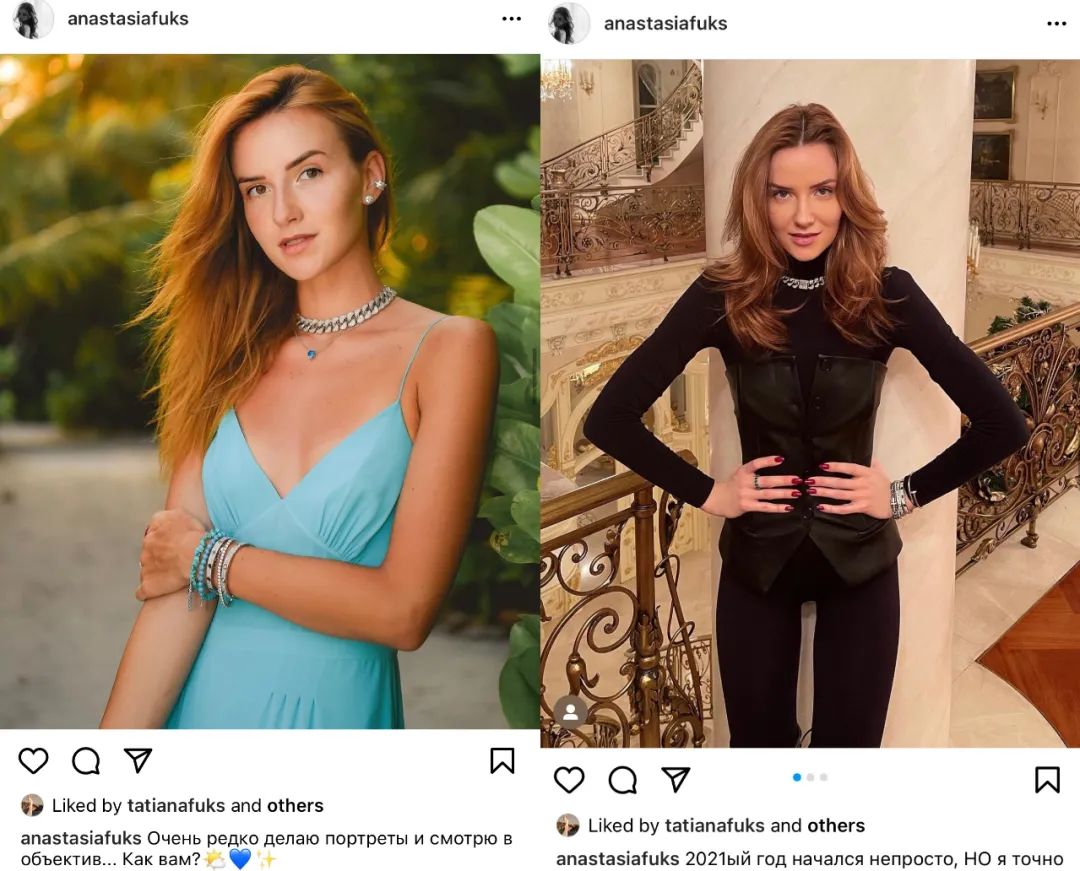Like the right post with the heart icon

[x=569, y=780]
